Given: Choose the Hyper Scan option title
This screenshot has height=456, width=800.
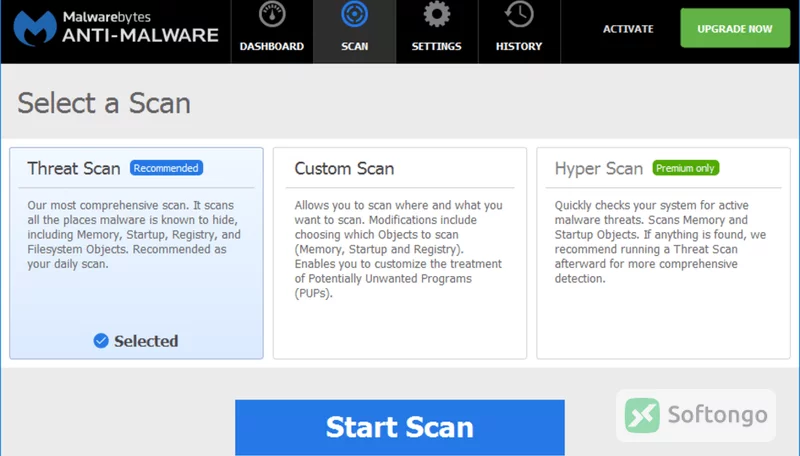Looking at the screenshot, I should tap(598, 169).
